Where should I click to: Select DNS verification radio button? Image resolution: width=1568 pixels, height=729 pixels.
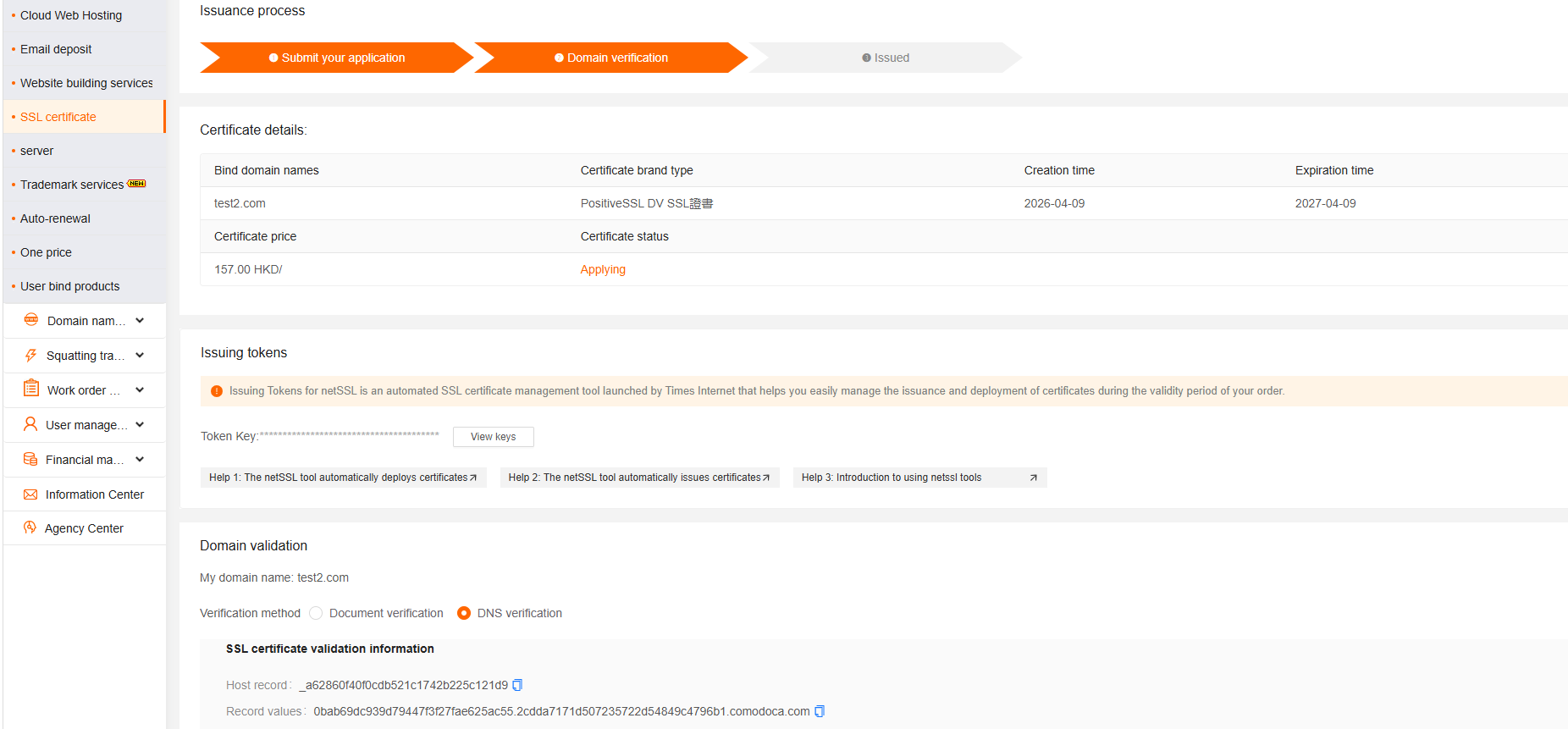[x=464, y=613]
